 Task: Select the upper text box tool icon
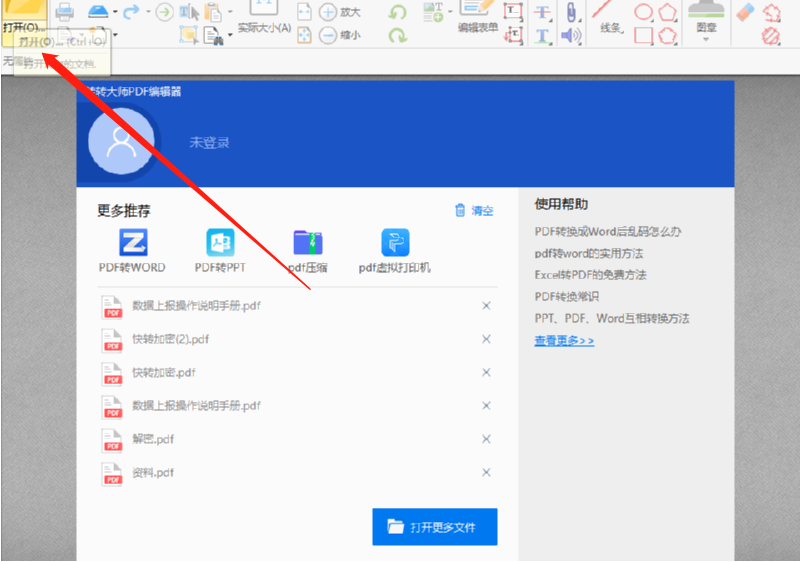point(513,12)
